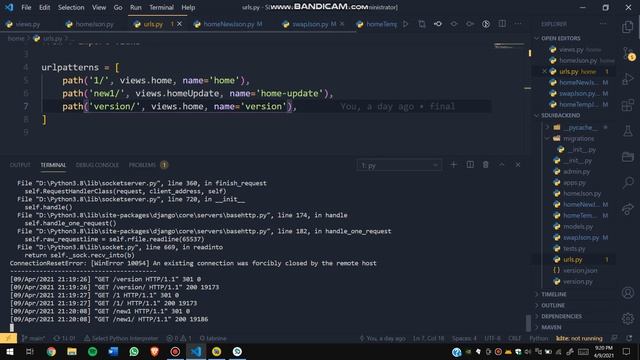
Task: Open the terminal selector dropdown
Action: [x=399, y=165]
